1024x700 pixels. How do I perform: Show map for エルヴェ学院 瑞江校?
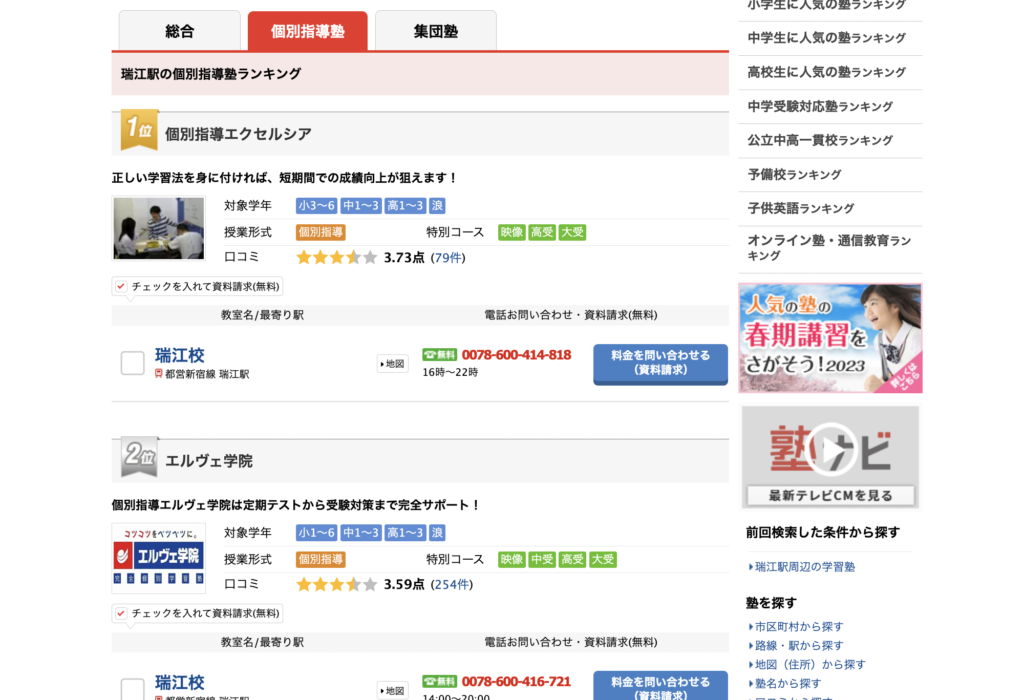click(x=392, y=691)
